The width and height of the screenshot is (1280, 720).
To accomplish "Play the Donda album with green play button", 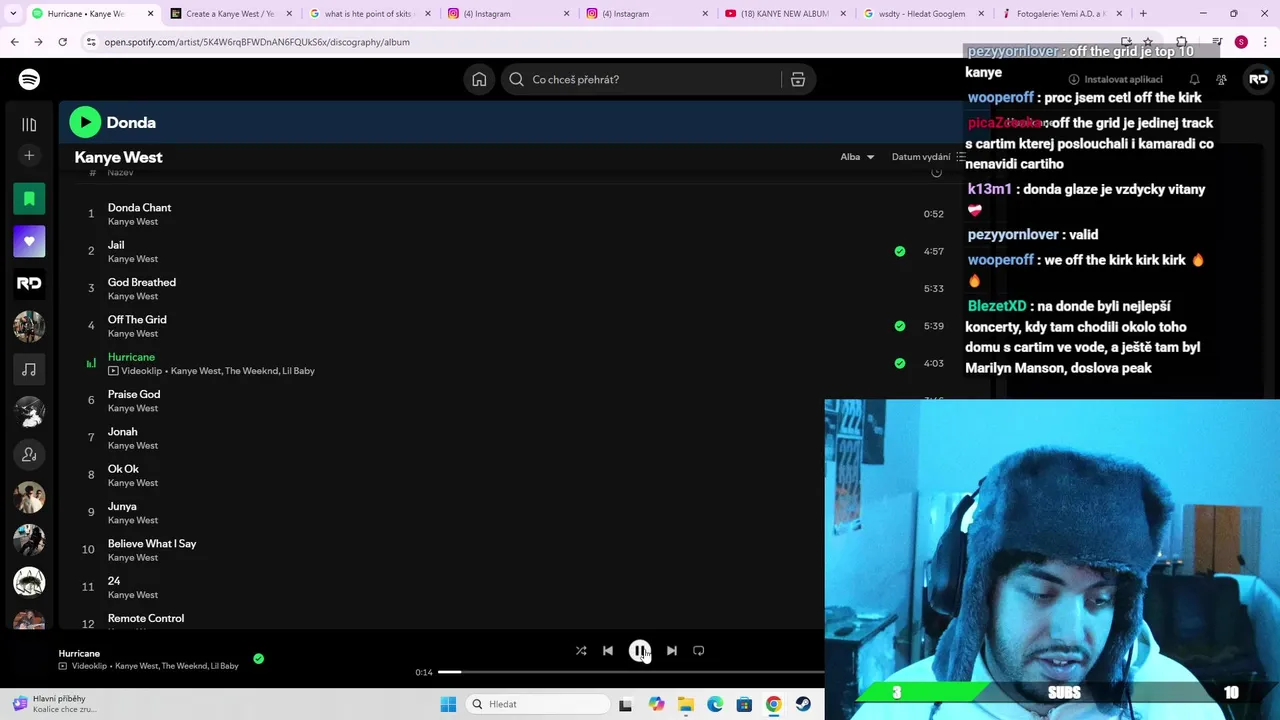I will (x=85, y=122).
